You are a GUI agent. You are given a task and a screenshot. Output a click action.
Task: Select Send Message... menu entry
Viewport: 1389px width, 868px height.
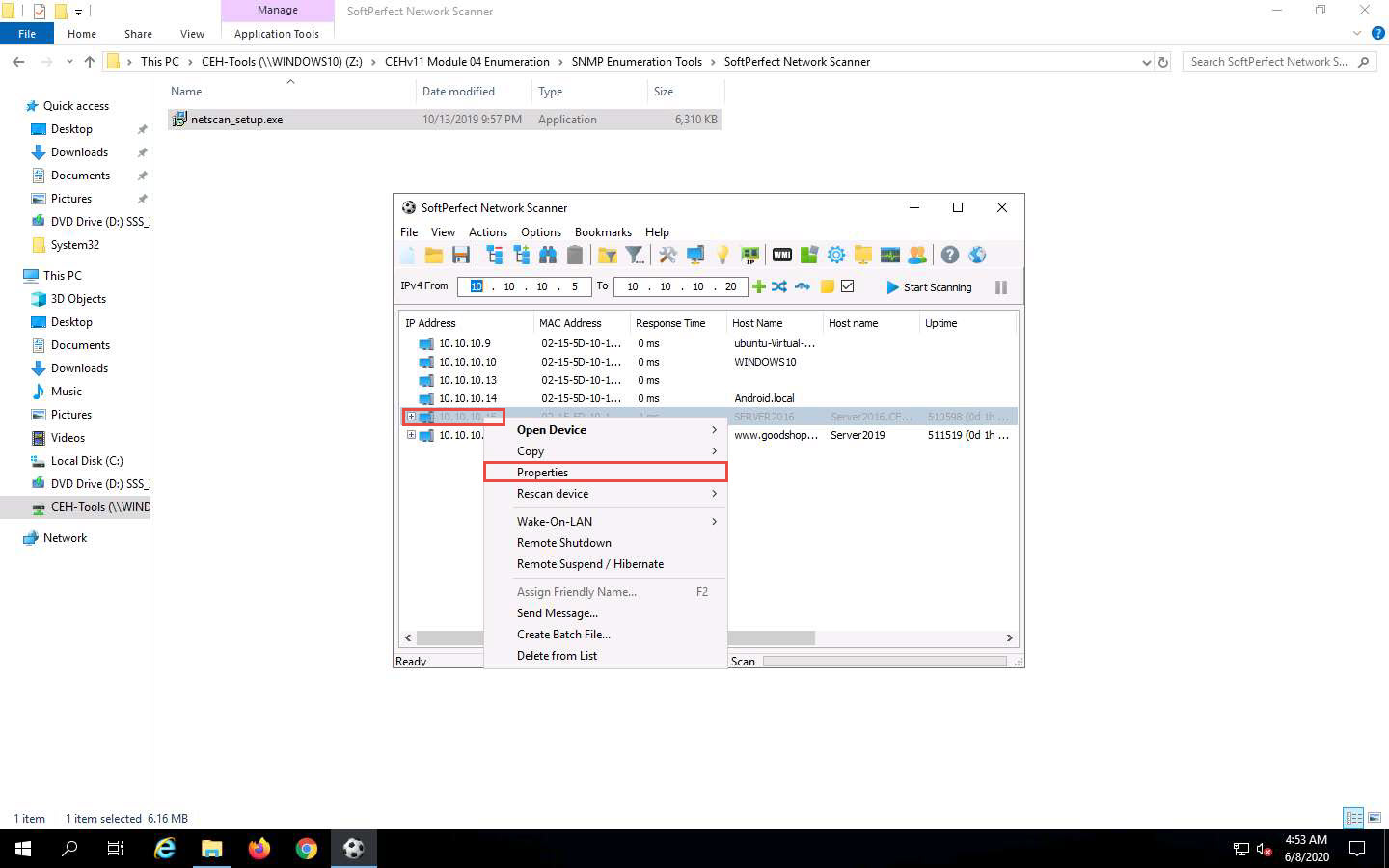605,613
